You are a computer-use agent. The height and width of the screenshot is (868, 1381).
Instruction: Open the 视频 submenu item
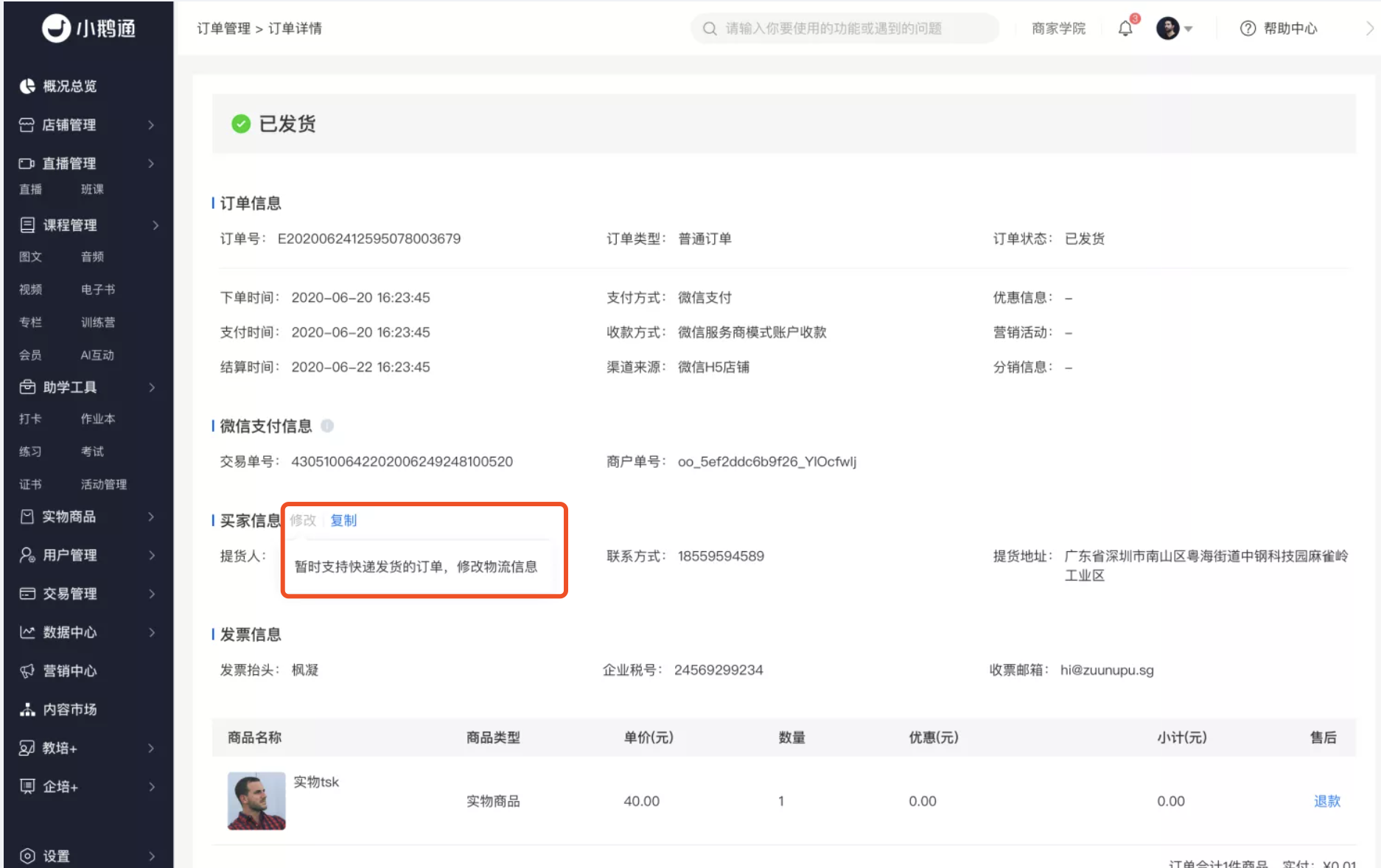(x=30, y=290)
